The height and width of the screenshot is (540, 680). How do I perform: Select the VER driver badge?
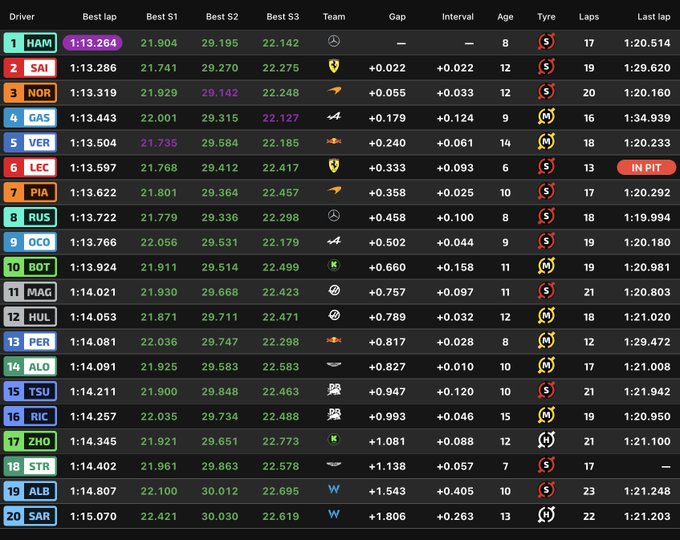click(30, 143)
